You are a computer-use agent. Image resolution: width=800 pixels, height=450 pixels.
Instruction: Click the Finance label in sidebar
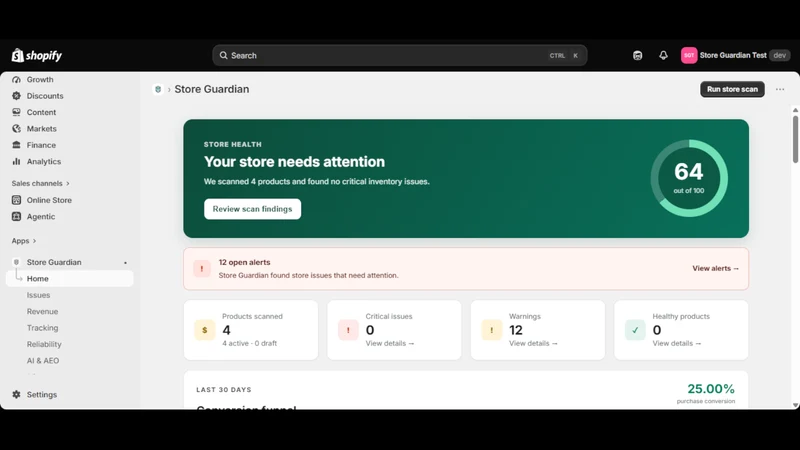[41, 145]
